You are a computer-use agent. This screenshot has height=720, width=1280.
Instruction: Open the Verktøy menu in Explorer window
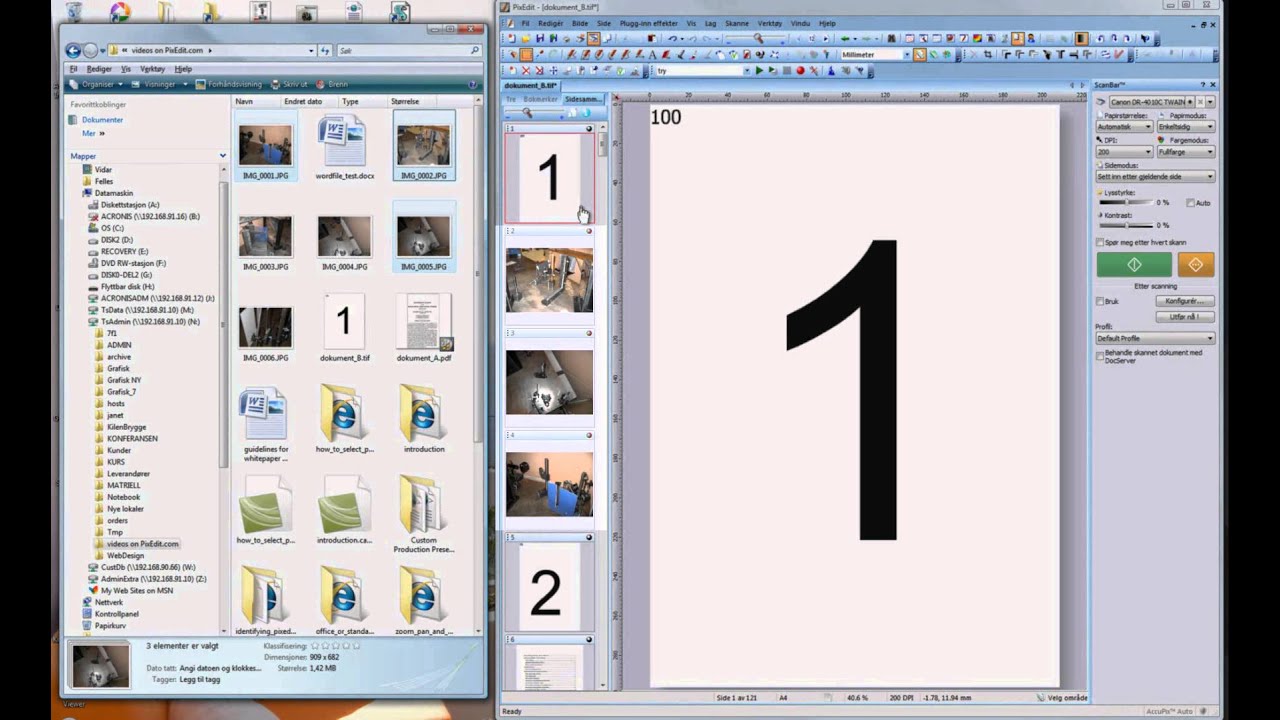coord(152,69)
